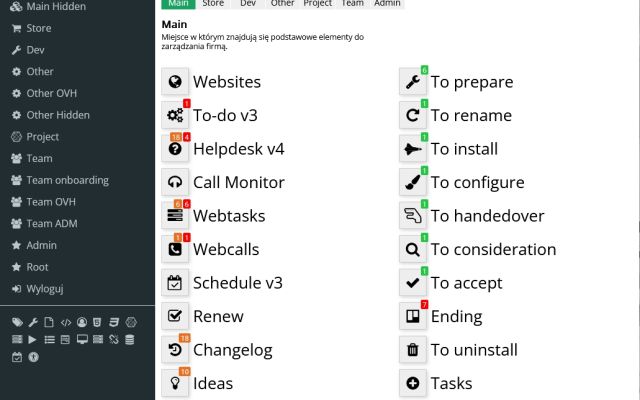
Task: Open the Admin tab
Action: (x=387, y=4)
